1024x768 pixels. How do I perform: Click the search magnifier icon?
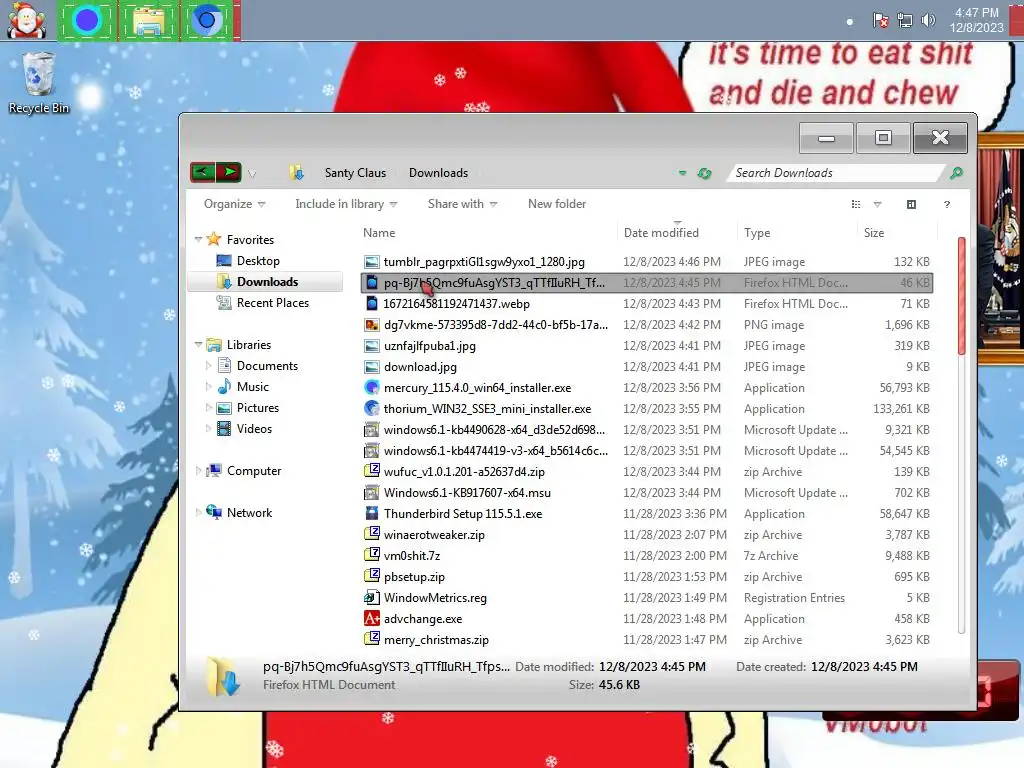pyautogui.click(x=956, y=173)
